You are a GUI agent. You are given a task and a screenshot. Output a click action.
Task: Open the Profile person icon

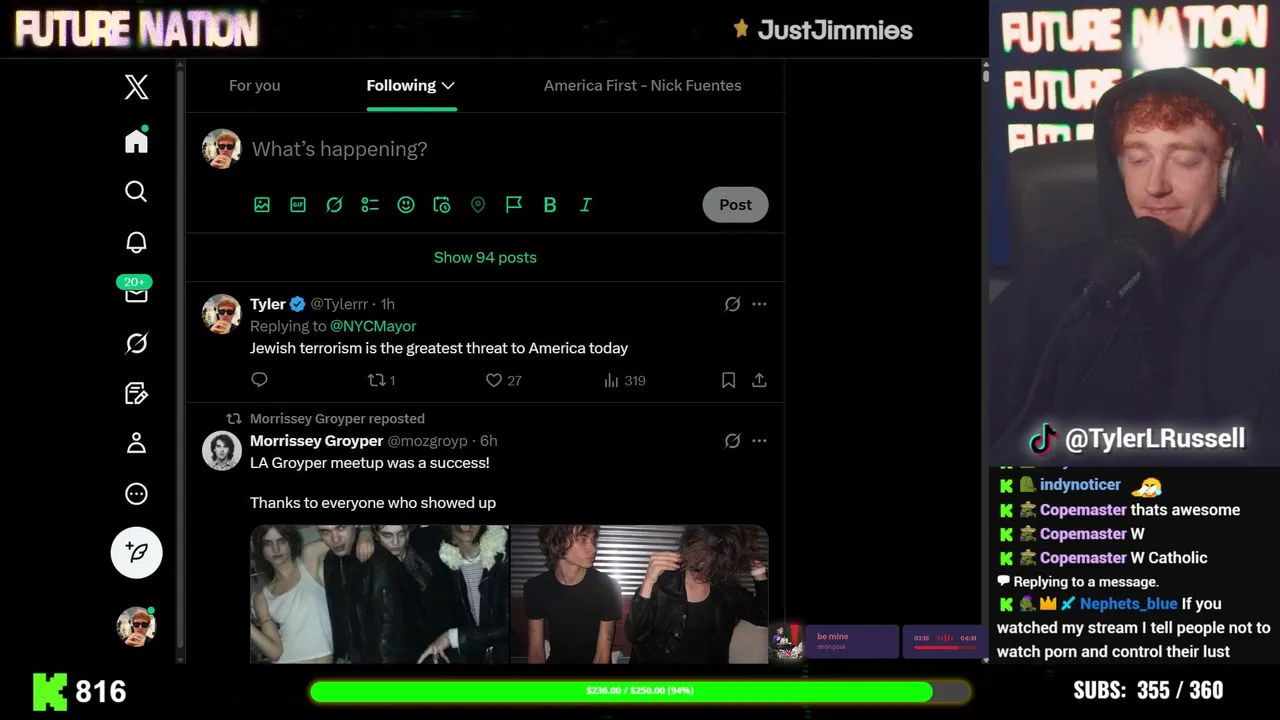[x=136, y=443]
